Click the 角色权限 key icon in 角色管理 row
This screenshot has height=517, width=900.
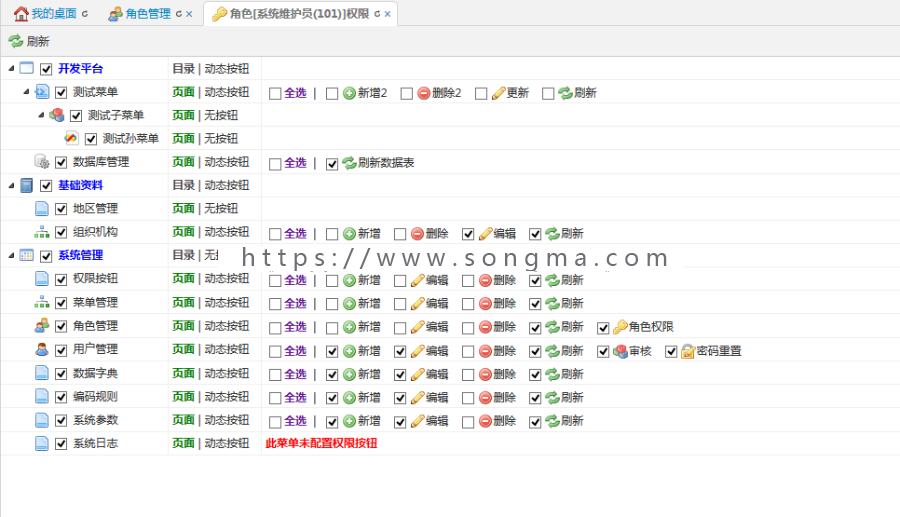click(x=620, y=327)
